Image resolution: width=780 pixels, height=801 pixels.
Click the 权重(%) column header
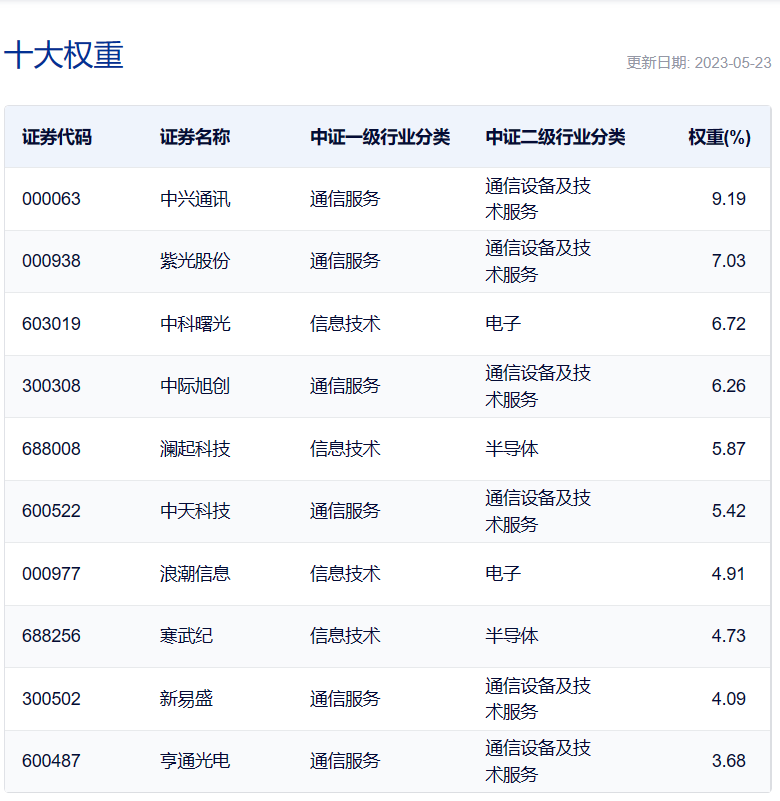point(719,137)
